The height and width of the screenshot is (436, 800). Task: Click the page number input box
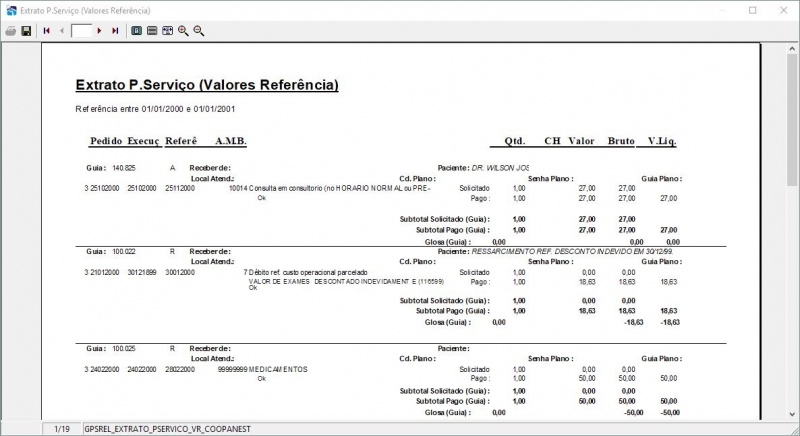81,31
